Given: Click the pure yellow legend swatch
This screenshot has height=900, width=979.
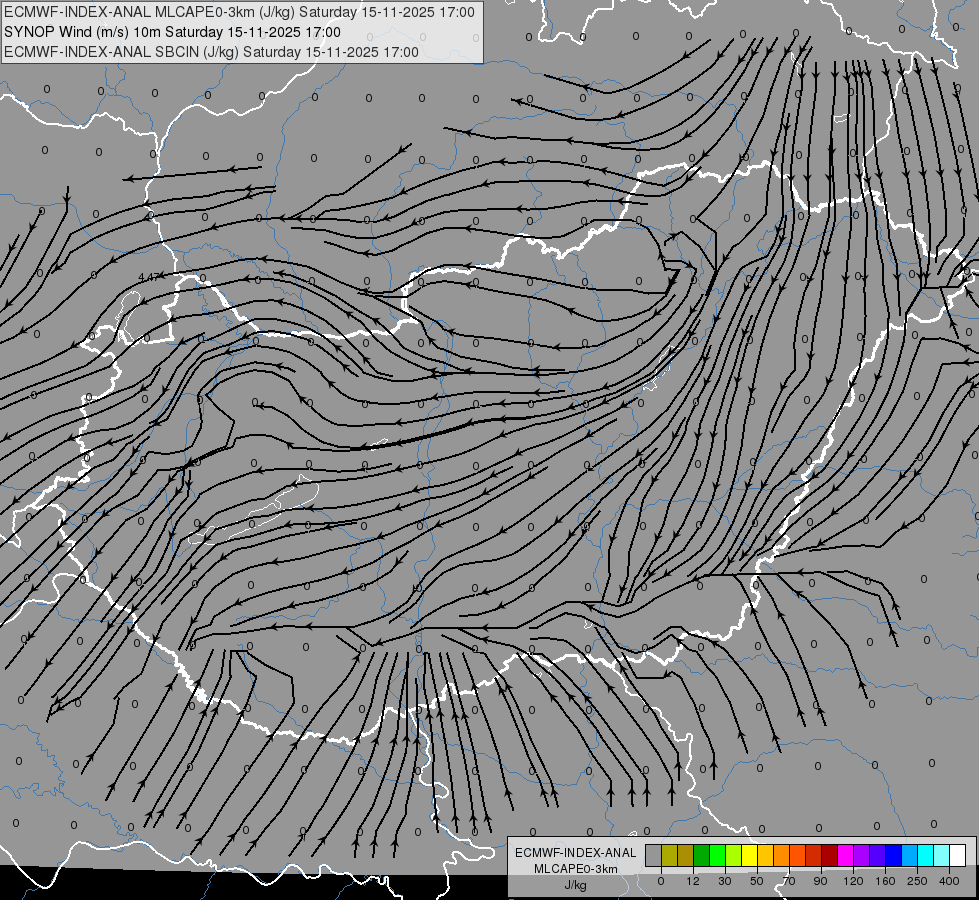Looking at the screenshot, I should click(749, 855).
